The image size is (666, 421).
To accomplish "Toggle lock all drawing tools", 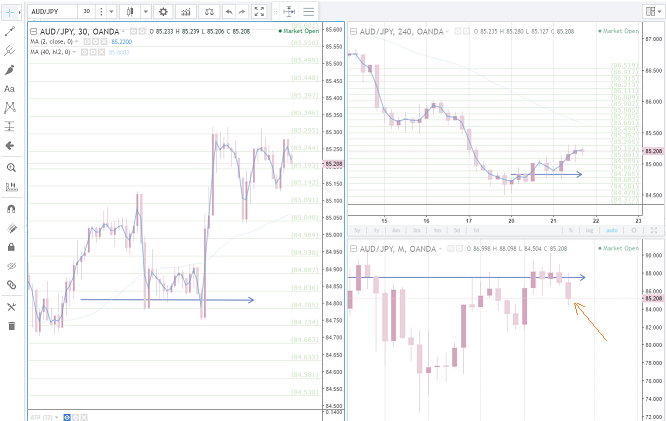I will tap(10, 246).
